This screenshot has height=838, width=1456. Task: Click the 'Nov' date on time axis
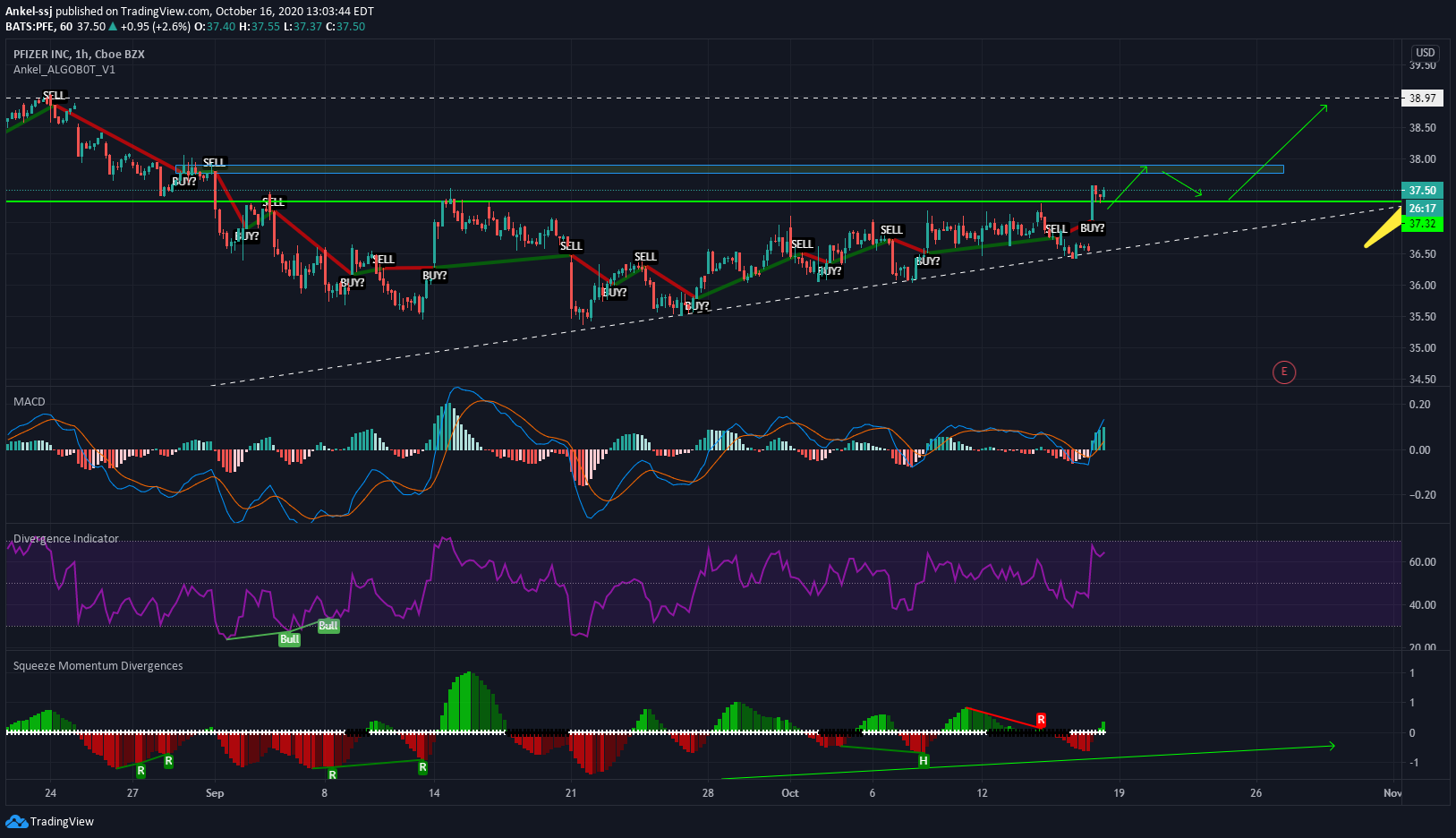[x=1392, y=793]
